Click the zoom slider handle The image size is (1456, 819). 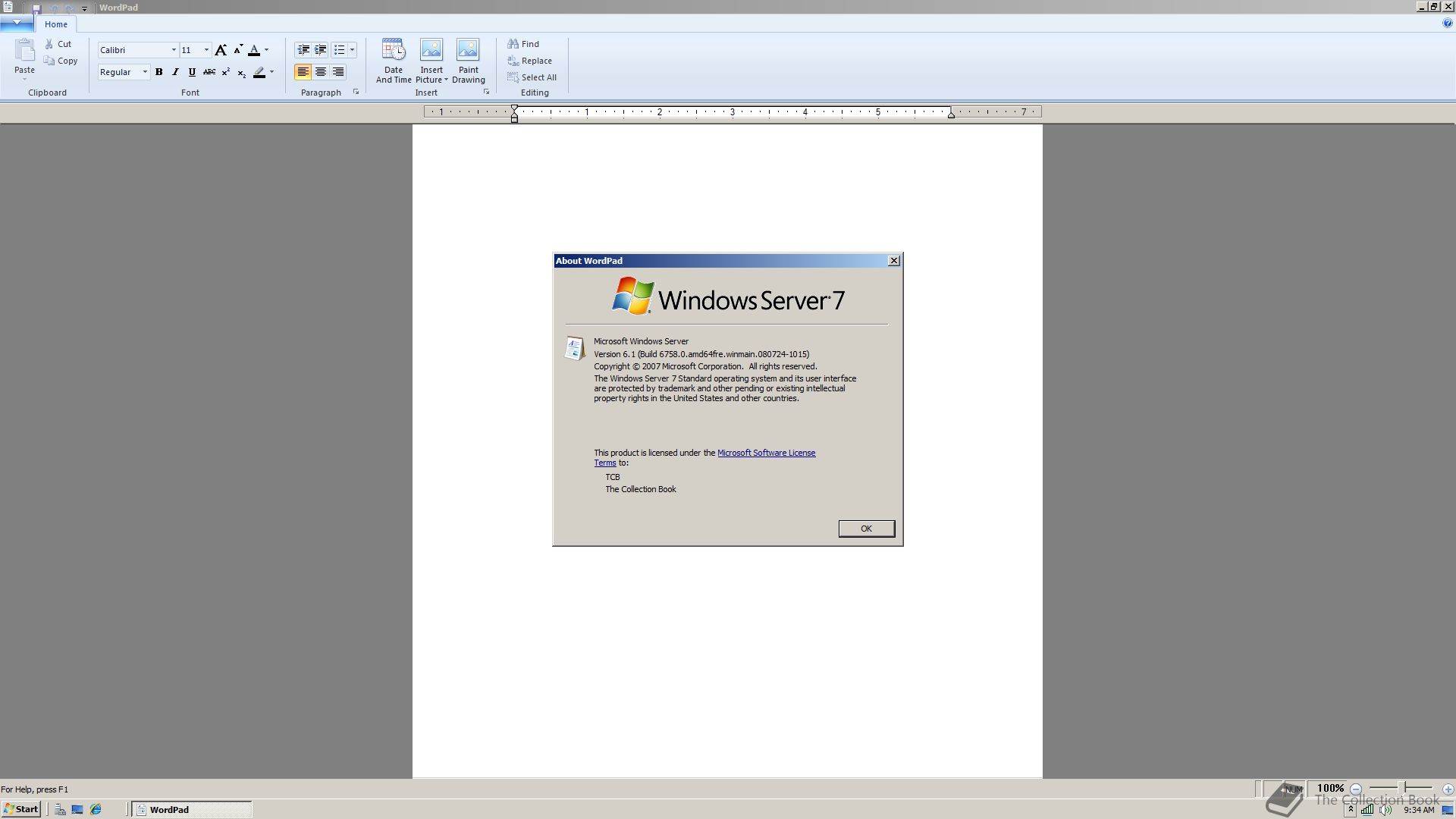(x=1404, y=788)
